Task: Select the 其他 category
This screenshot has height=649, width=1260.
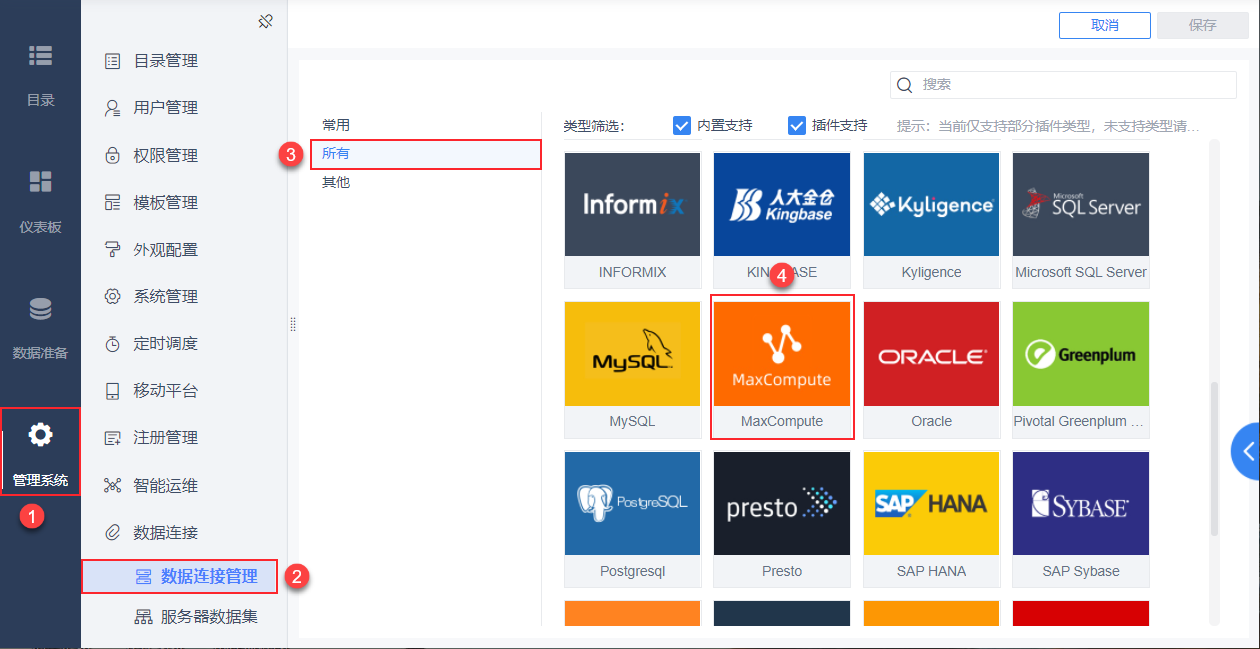Action: pyautogui.click(x=336, y=183)
